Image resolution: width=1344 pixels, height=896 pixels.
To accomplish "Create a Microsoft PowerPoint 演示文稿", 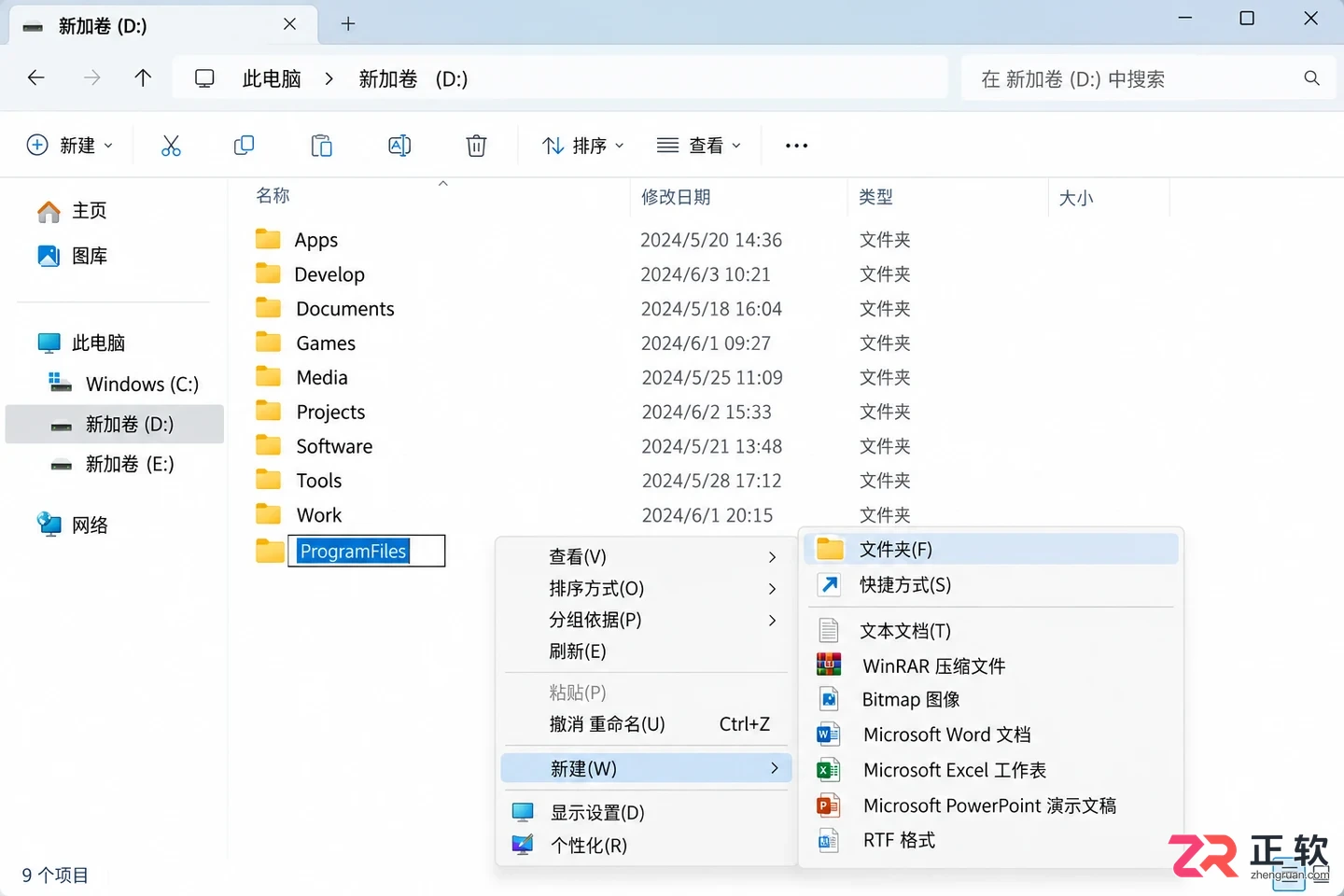I will pyautogui.click(x=991, y=805).
